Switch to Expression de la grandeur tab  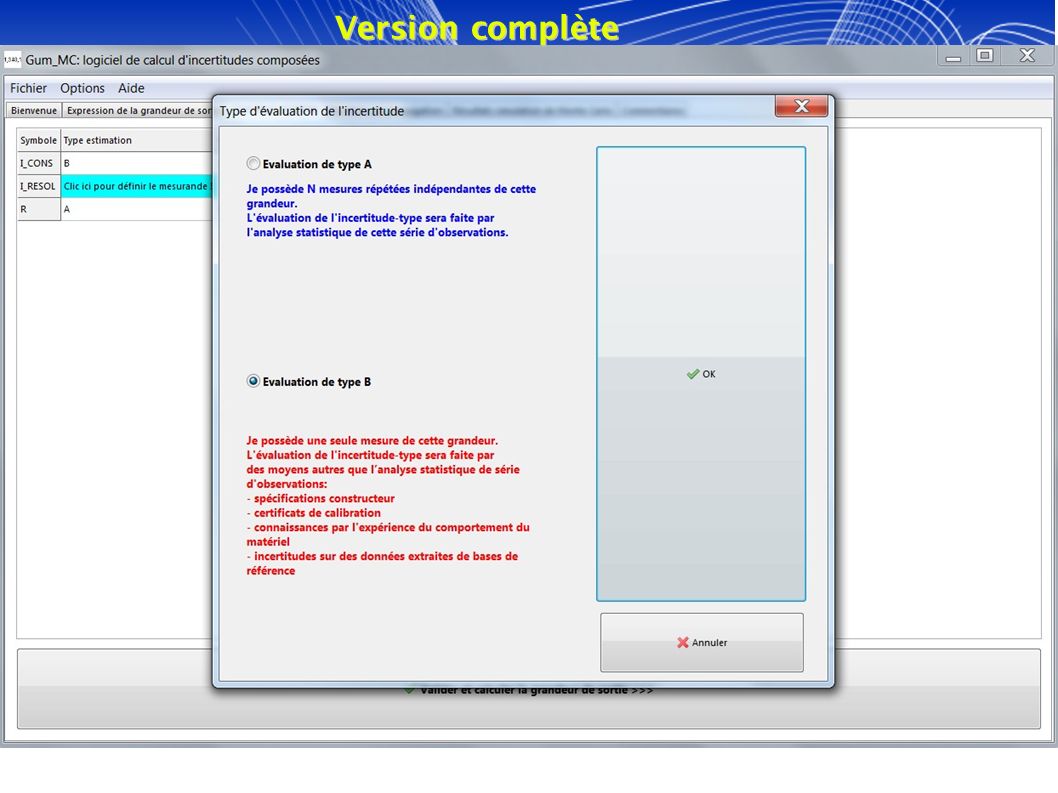(x=138, y=111)
